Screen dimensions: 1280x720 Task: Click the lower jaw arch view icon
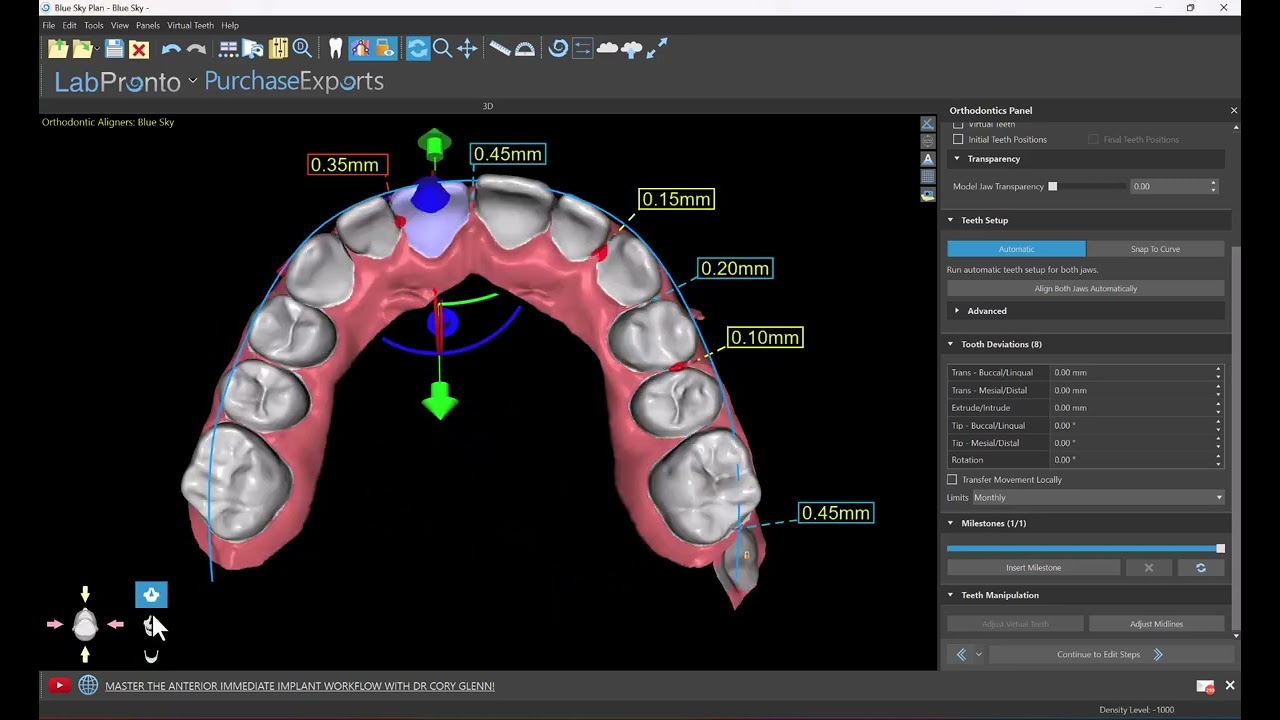pyautogui.click(x=151, y=656)
